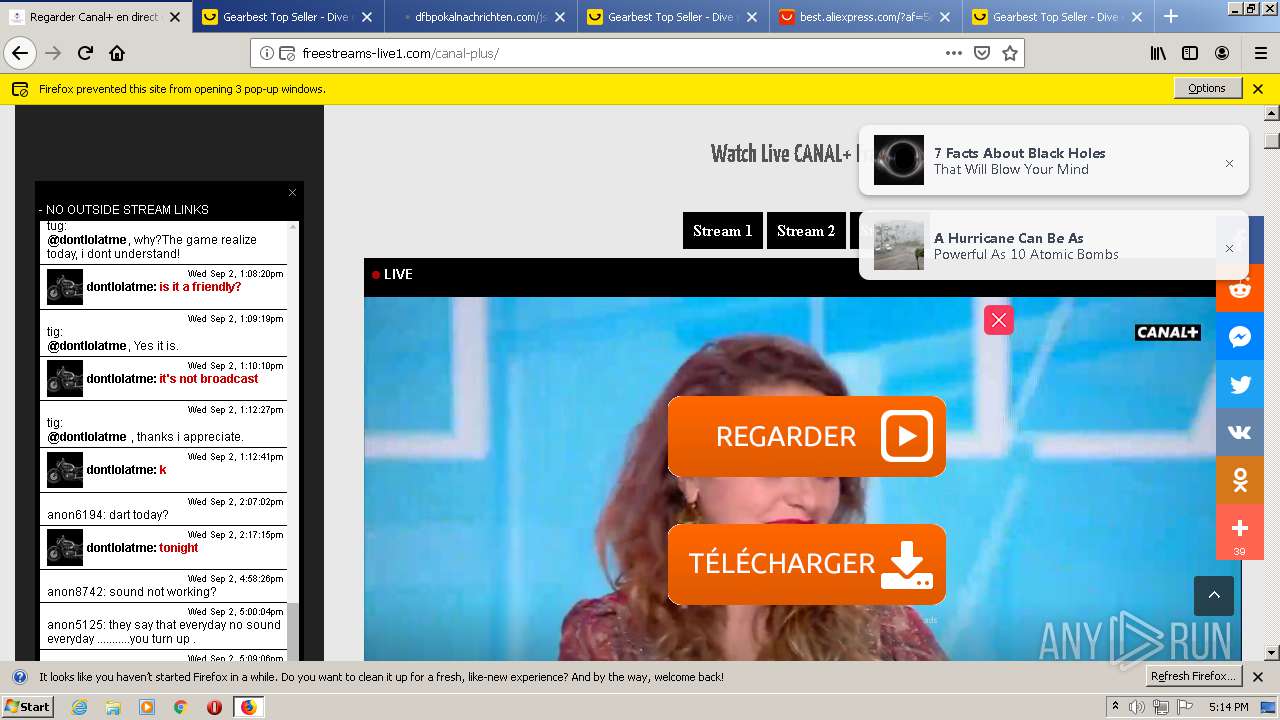Reload the current page

pos(85,53)
